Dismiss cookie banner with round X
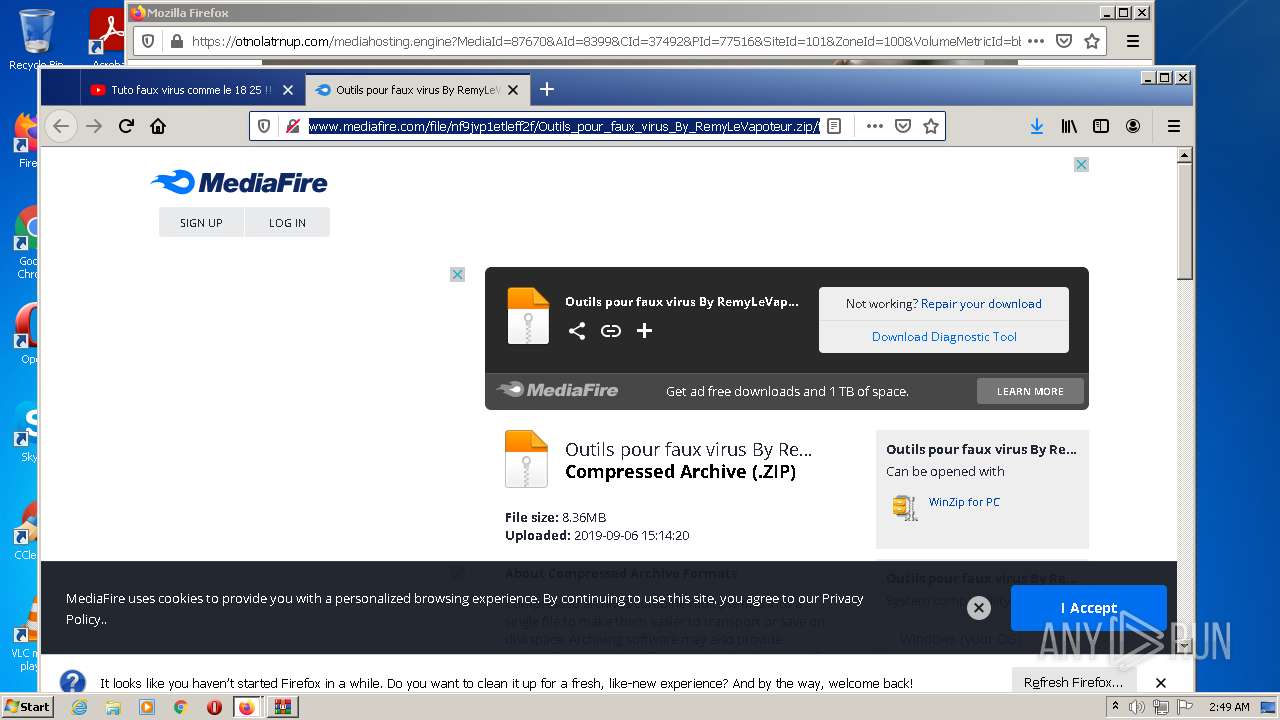1280x720 pixels. 979,607
